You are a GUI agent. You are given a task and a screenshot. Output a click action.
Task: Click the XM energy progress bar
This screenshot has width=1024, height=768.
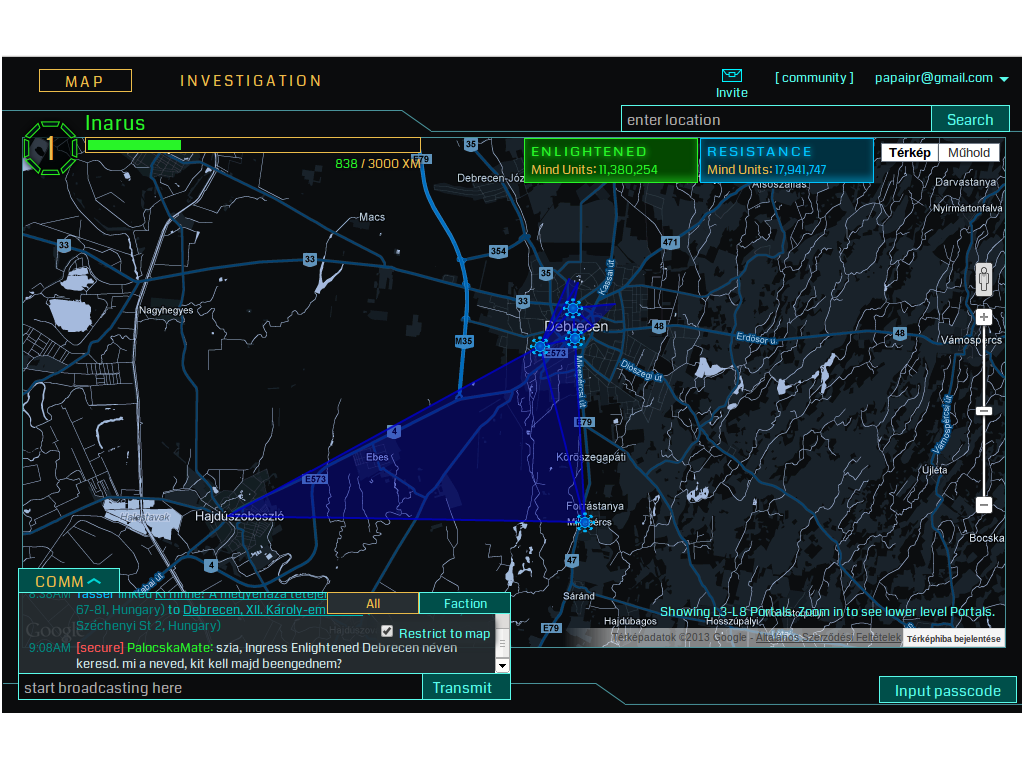[253, 145]
